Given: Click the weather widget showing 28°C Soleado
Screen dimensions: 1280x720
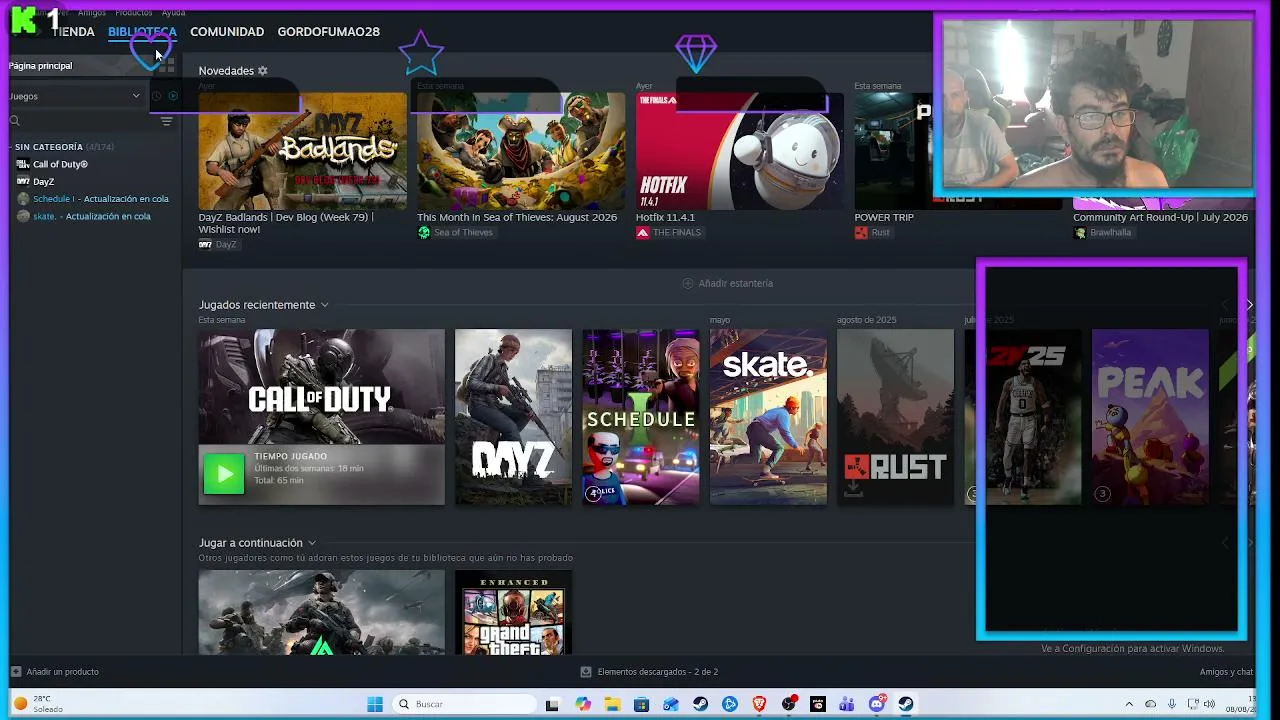Looking at the screenshot, I should (36, 704).
